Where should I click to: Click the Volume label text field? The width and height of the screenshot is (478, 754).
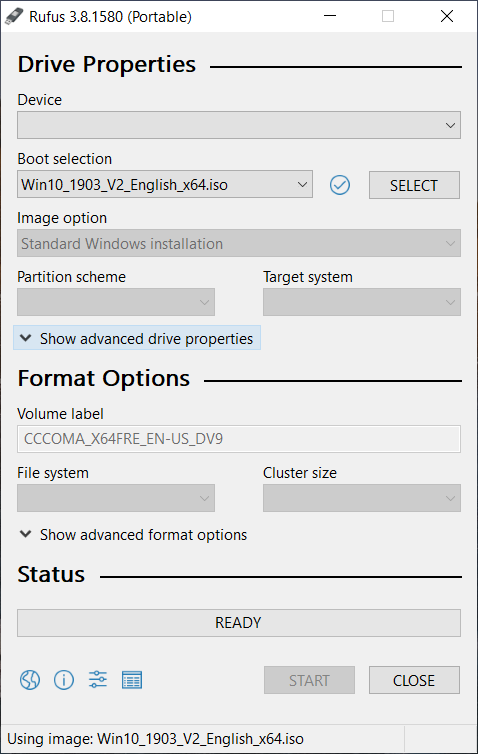pyautogui.click(x=239, y=439)
